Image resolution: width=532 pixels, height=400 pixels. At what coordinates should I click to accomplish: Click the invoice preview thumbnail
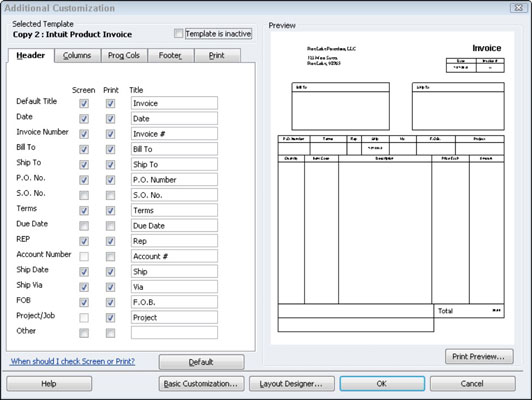pos(392,188)
